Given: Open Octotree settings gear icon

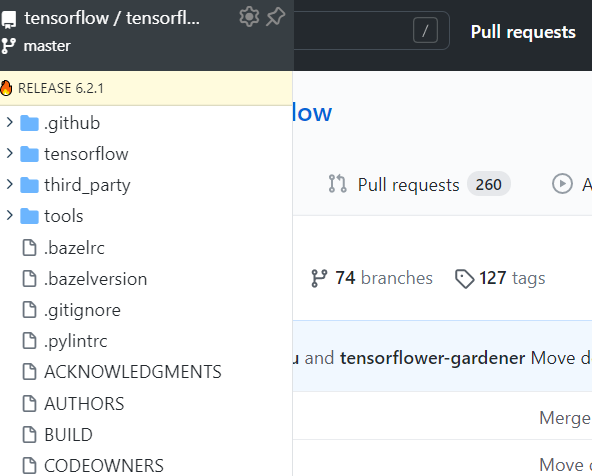Looking at the screenshot, I should point(249,17).
